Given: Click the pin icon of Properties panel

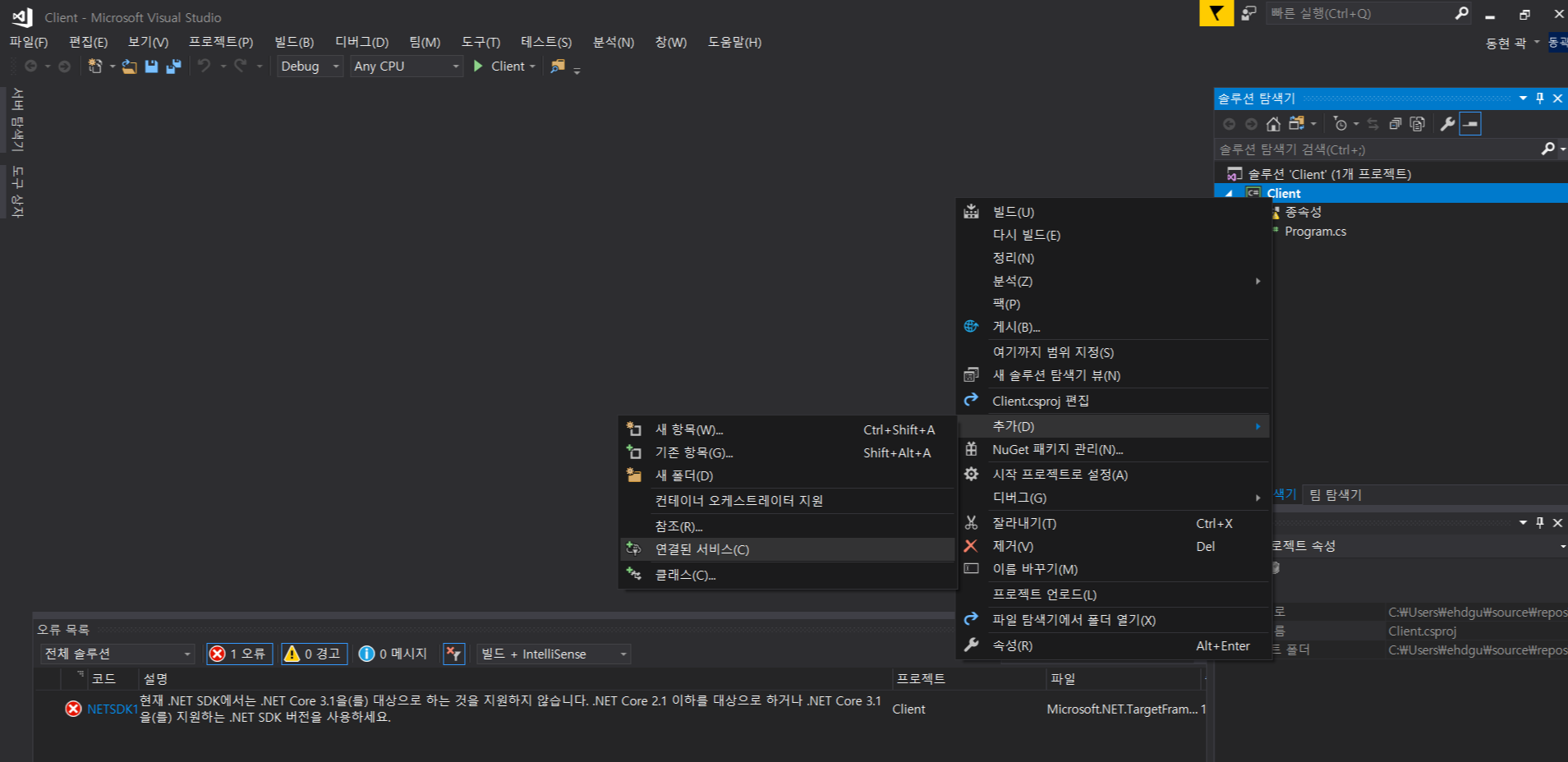Looking at the screenshot, I should coord(1540,523).
